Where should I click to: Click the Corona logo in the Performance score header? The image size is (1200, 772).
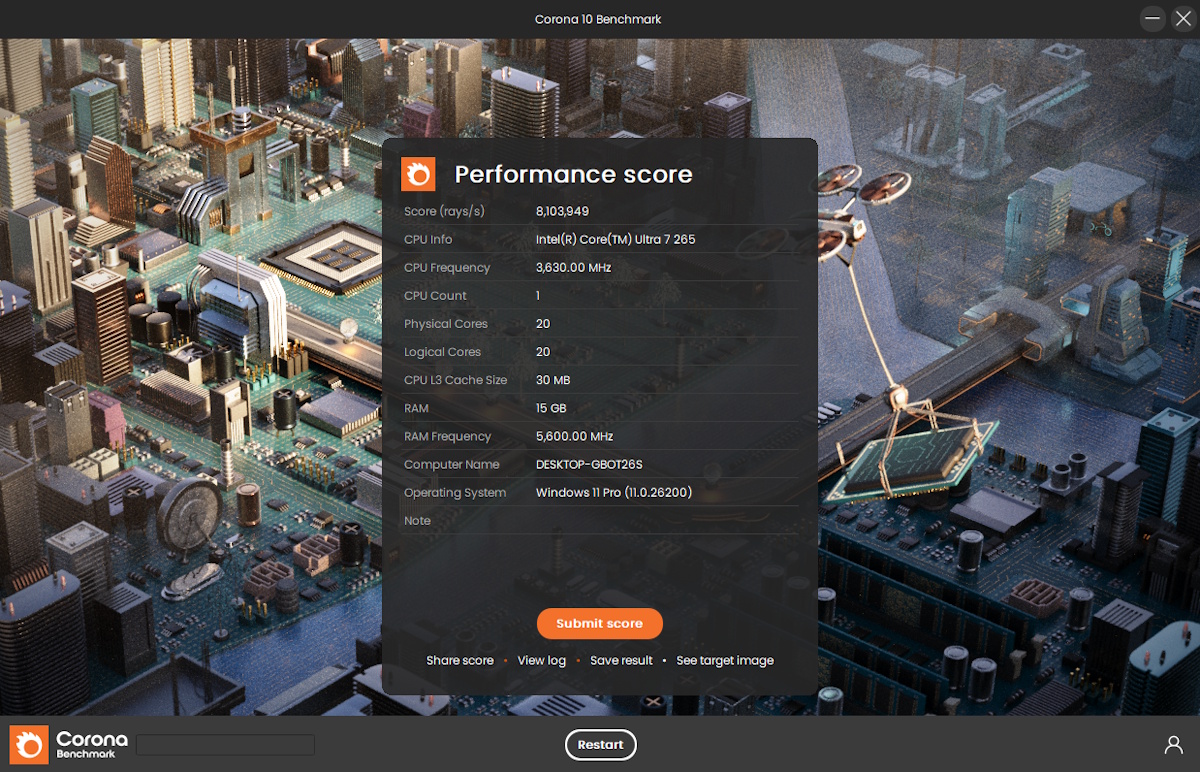(x=418, y=174)
